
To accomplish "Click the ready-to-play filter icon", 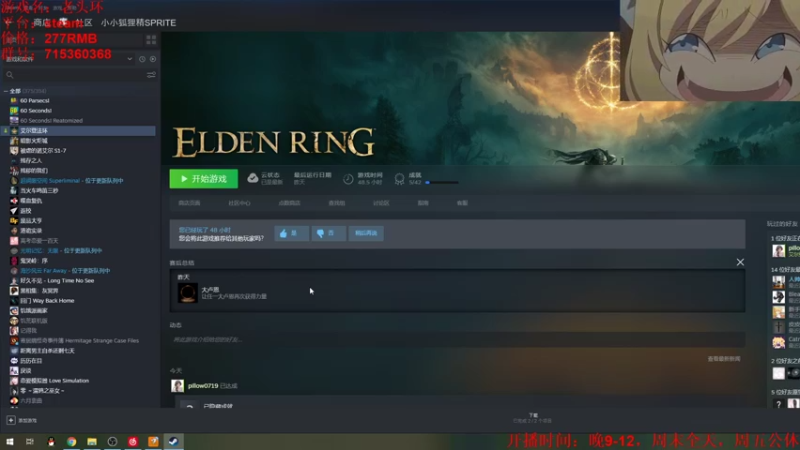I will point(153,59).
